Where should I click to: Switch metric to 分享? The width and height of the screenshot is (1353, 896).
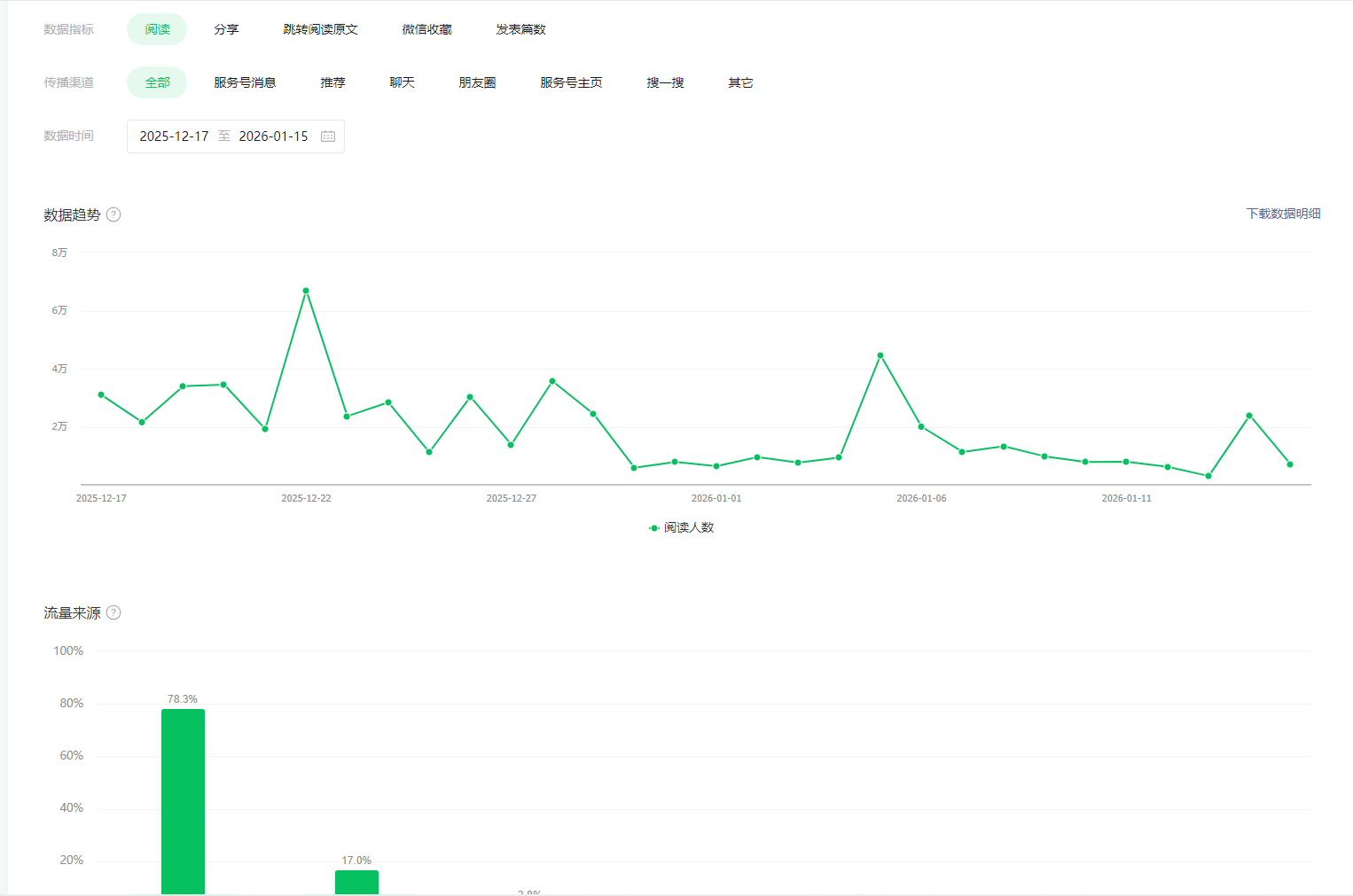pos(226,29)
